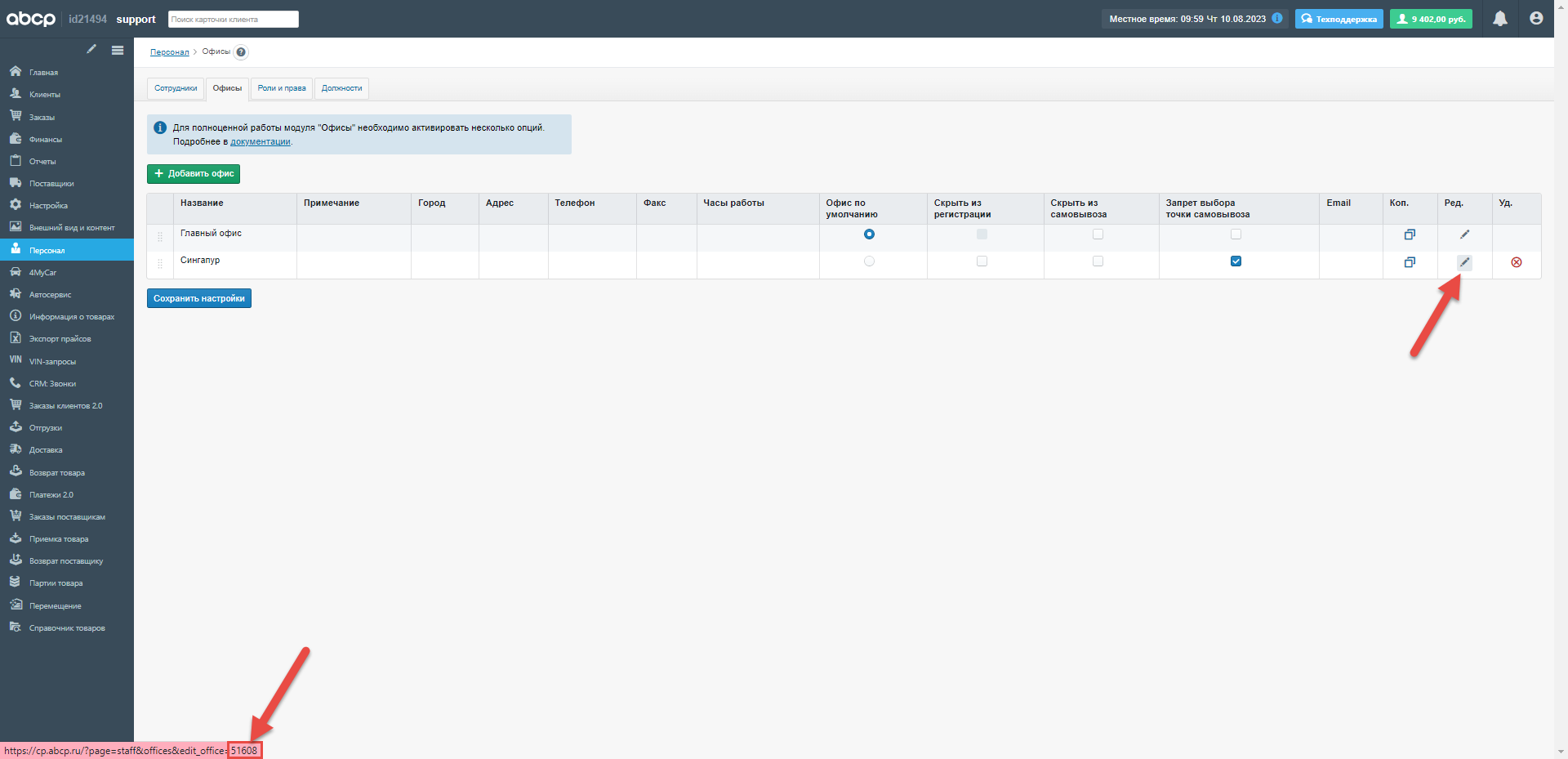This screenshot has width=1568, height=759.
Task: Grab drag handle of Главный офис row
Action: pyautogui.click(x=160, y=237)
